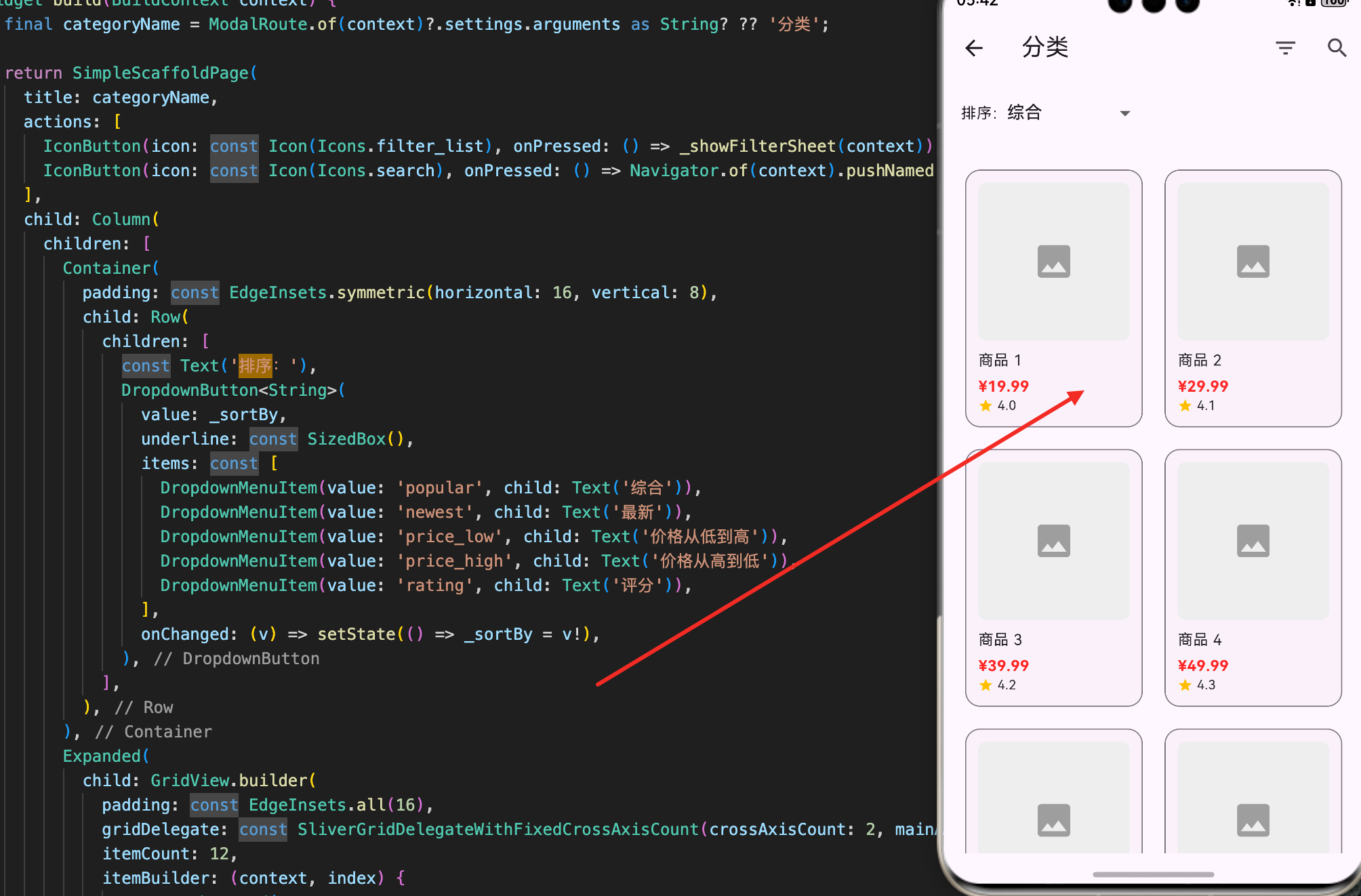Viewport: 1361px width, 896px height.
Task: Click the 排序: label in the phone preview
Action: pyautogui.click(x=979, y=113)
